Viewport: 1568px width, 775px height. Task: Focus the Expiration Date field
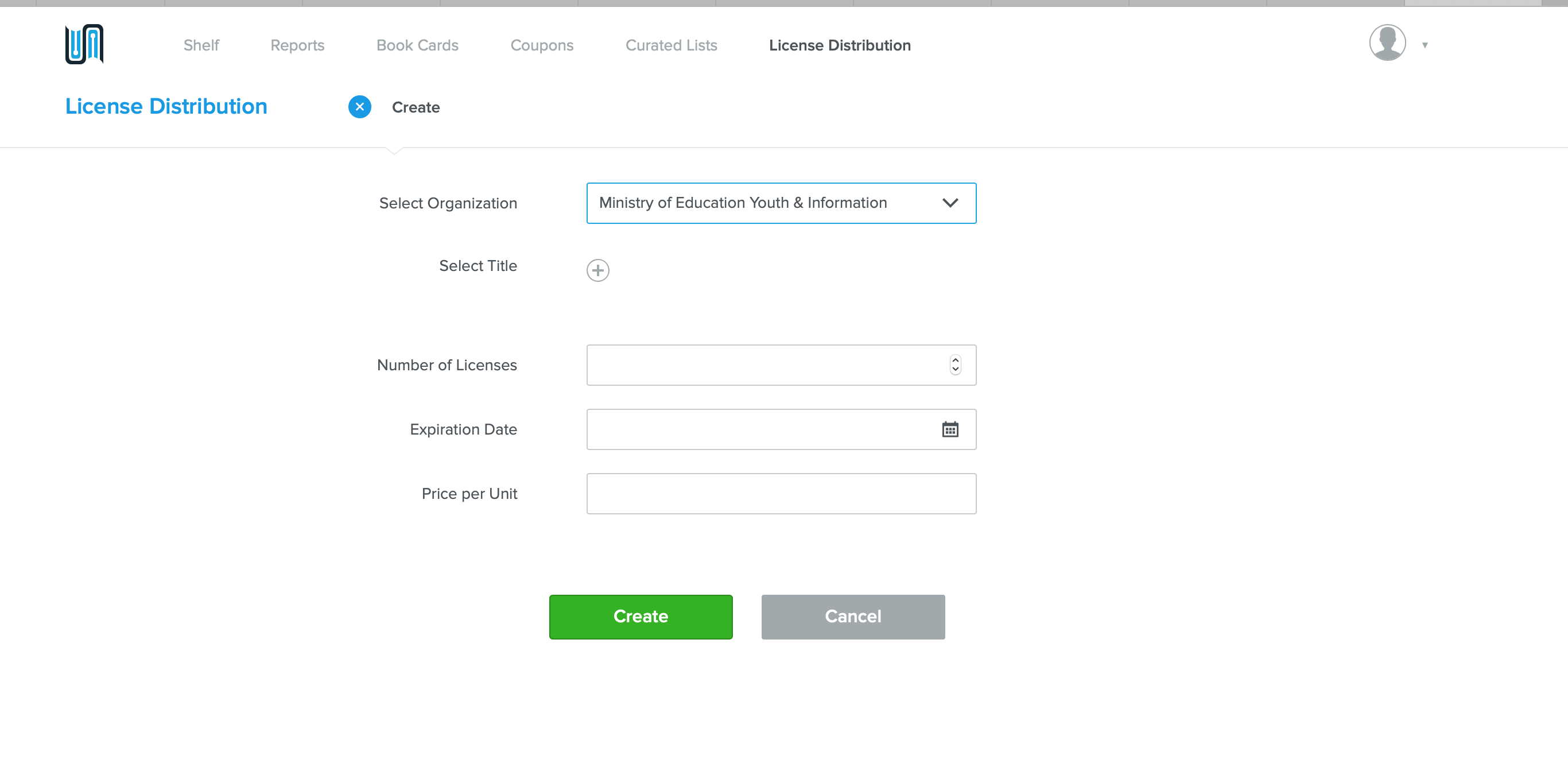781,429
